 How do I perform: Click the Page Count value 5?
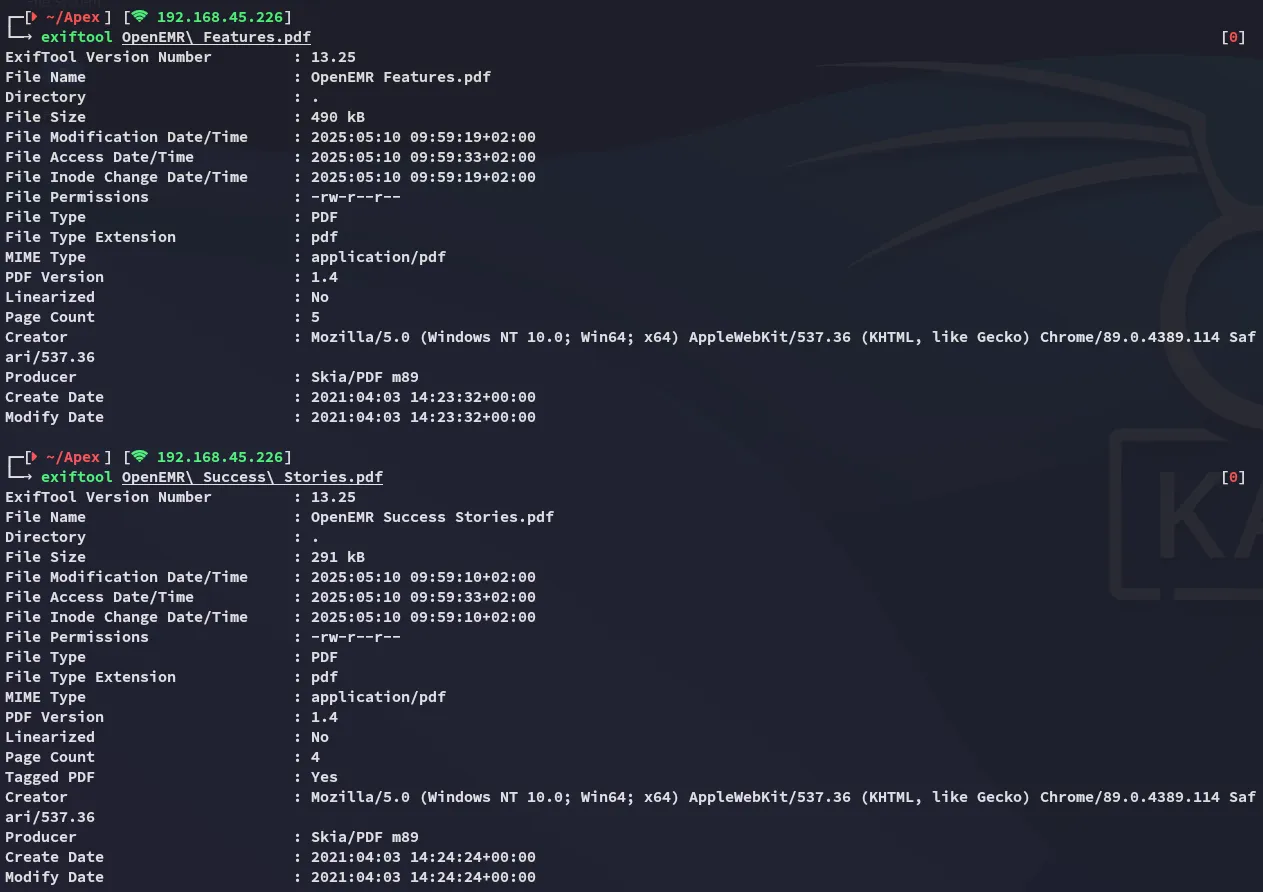[315, 317]
